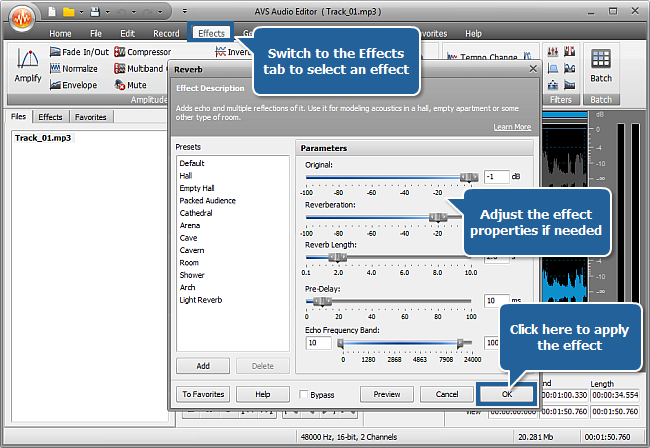Click the equalizer sliders icon in Filters group

click(553, 51)
